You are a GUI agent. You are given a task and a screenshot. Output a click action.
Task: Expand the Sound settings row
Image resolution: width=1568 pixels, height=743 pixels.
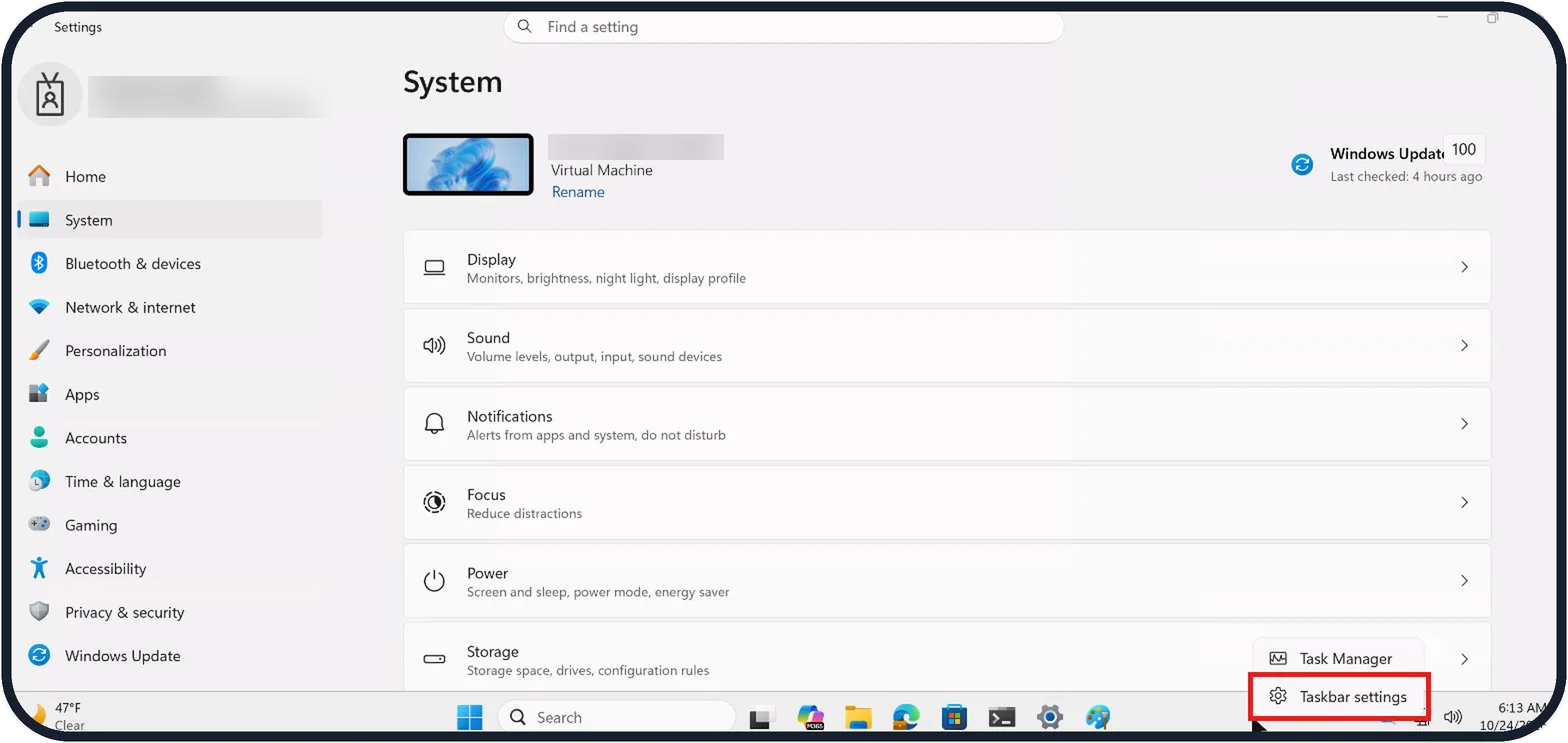tap(947, 345)
